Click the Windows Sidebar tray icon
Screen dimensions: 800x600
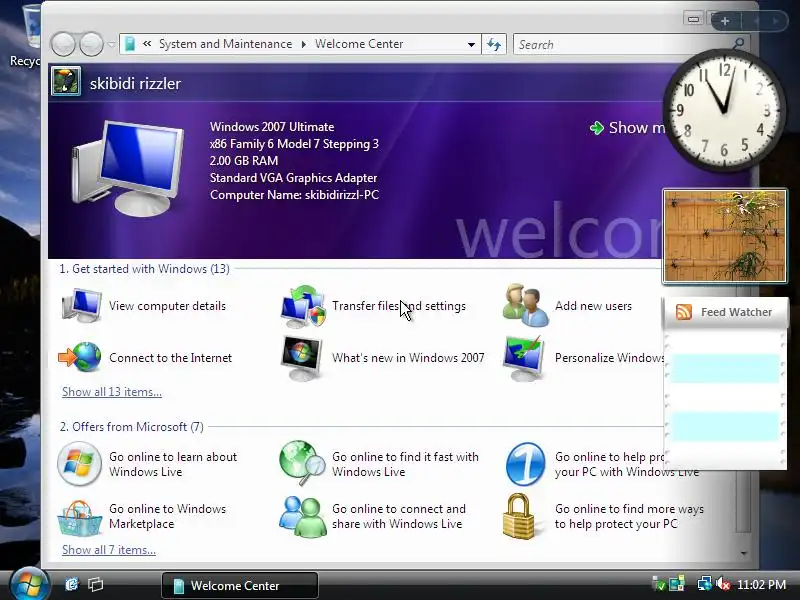[677, 584]
